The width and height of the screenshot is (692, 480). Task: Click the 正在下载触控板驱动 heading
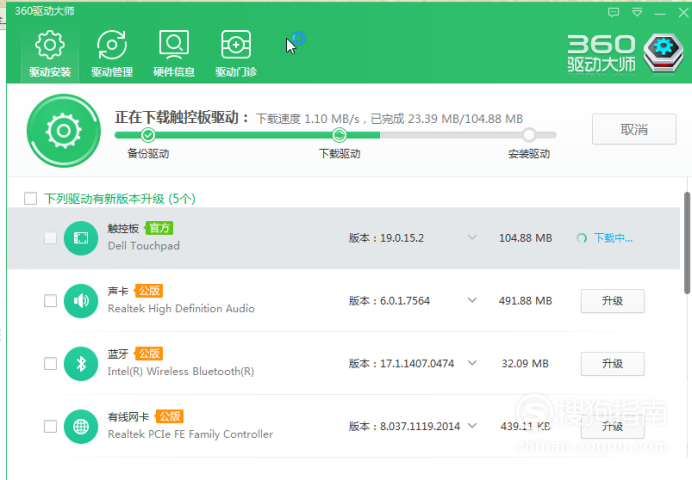click(182, 117)
